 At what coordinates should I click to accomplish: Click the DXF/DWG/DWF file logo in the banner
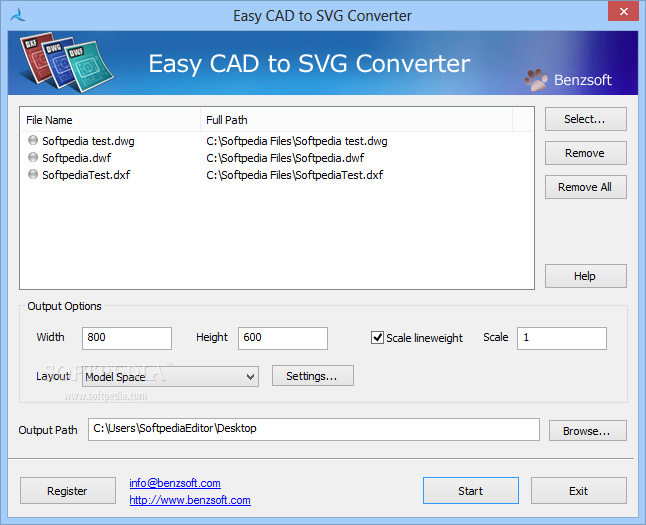click(66, 62)
